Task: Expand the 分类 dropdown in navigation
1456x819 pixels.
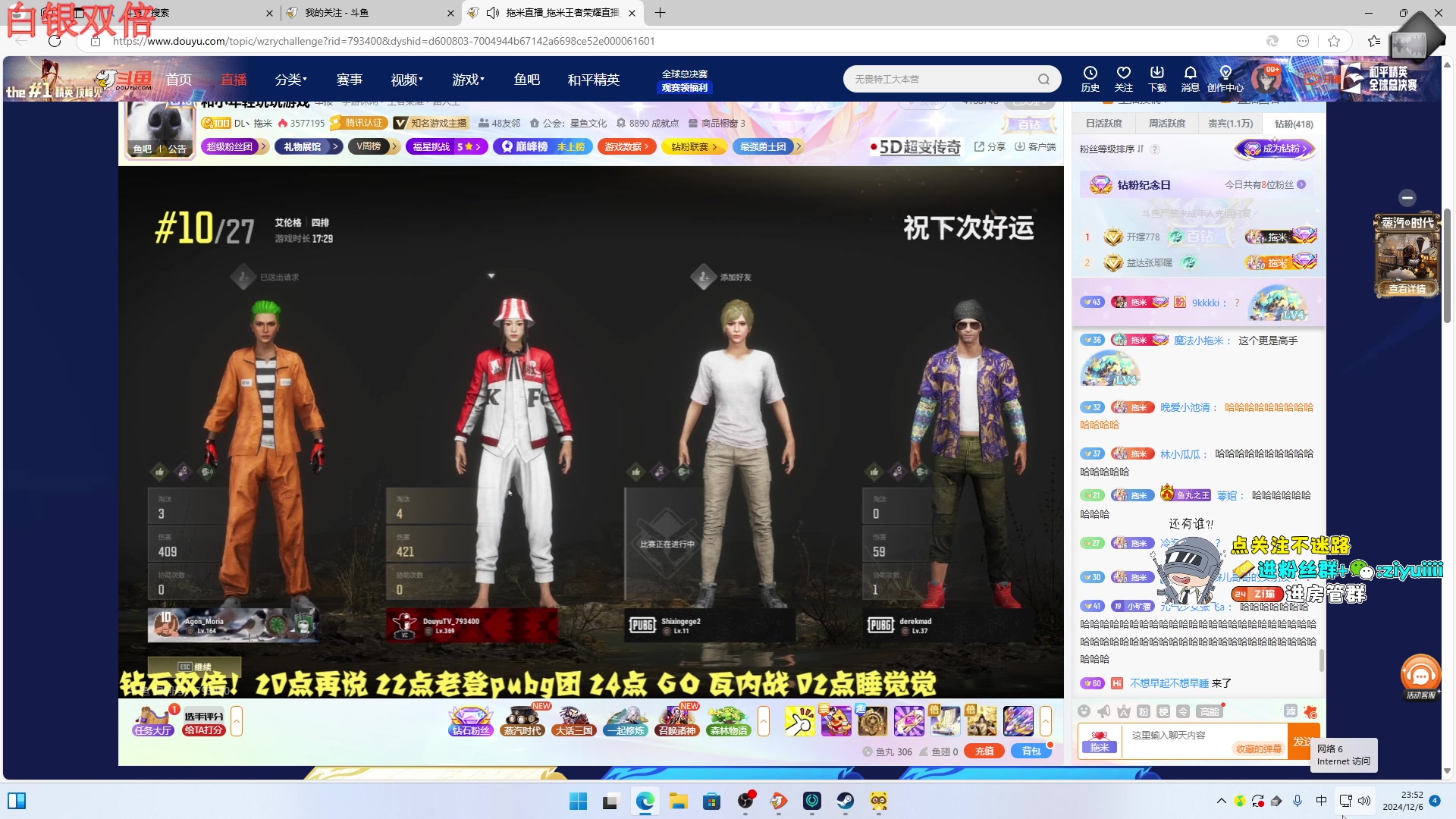Action: 291,80
